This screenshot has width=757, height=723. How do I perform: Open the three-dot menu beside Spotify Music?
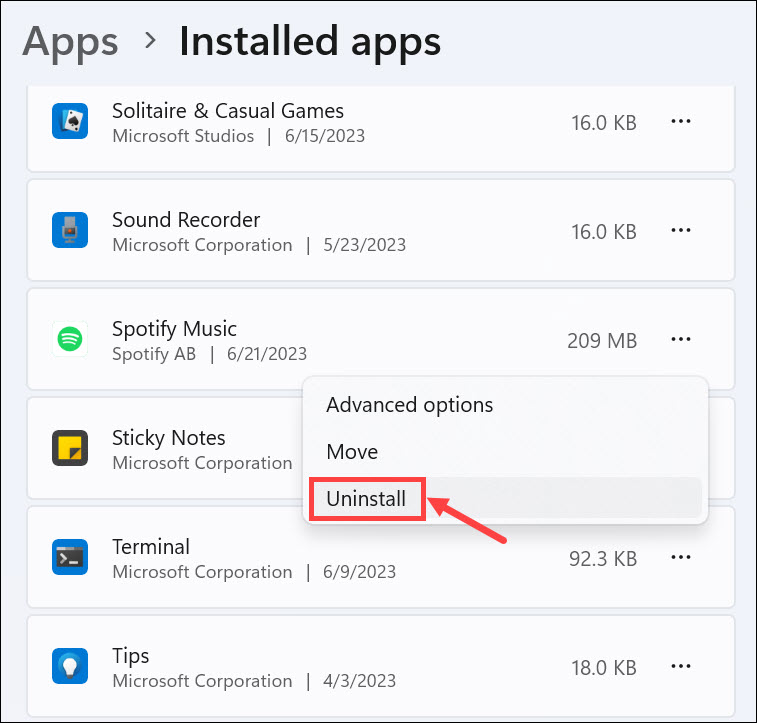681,340
